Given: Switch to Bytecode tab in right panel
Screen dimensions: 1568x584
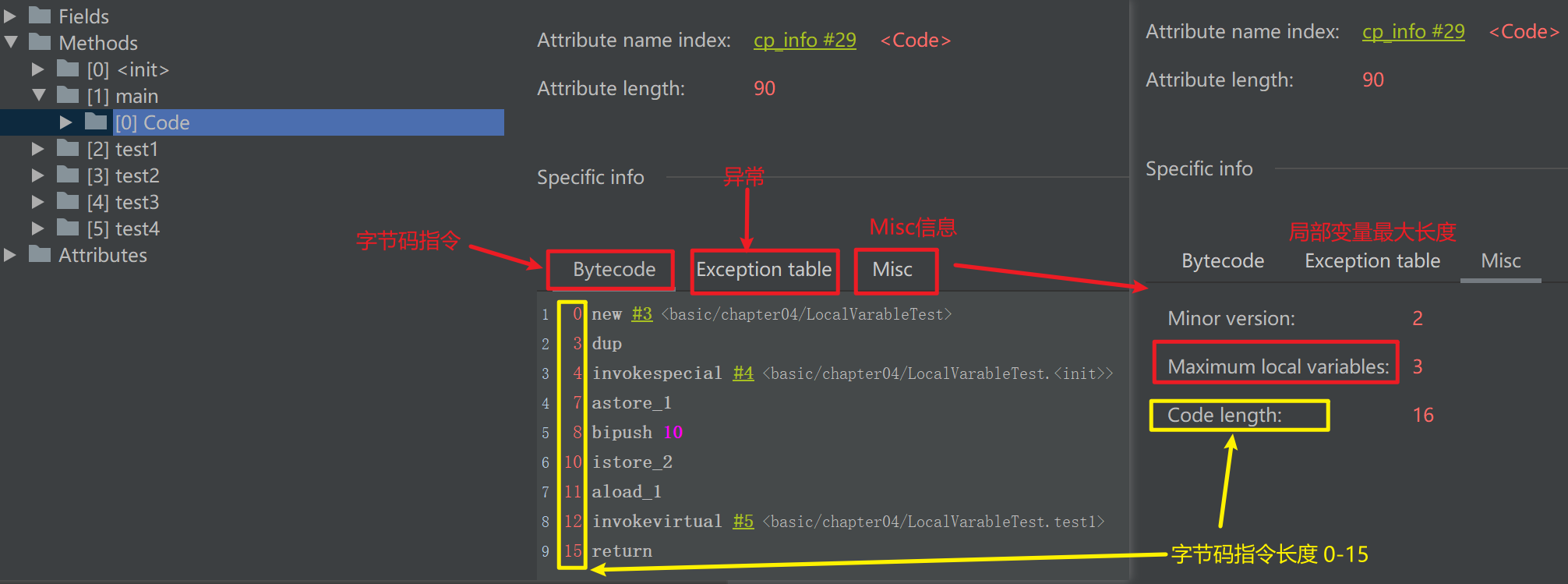Looking at the screenshot, I should [x=1223, y=261].
